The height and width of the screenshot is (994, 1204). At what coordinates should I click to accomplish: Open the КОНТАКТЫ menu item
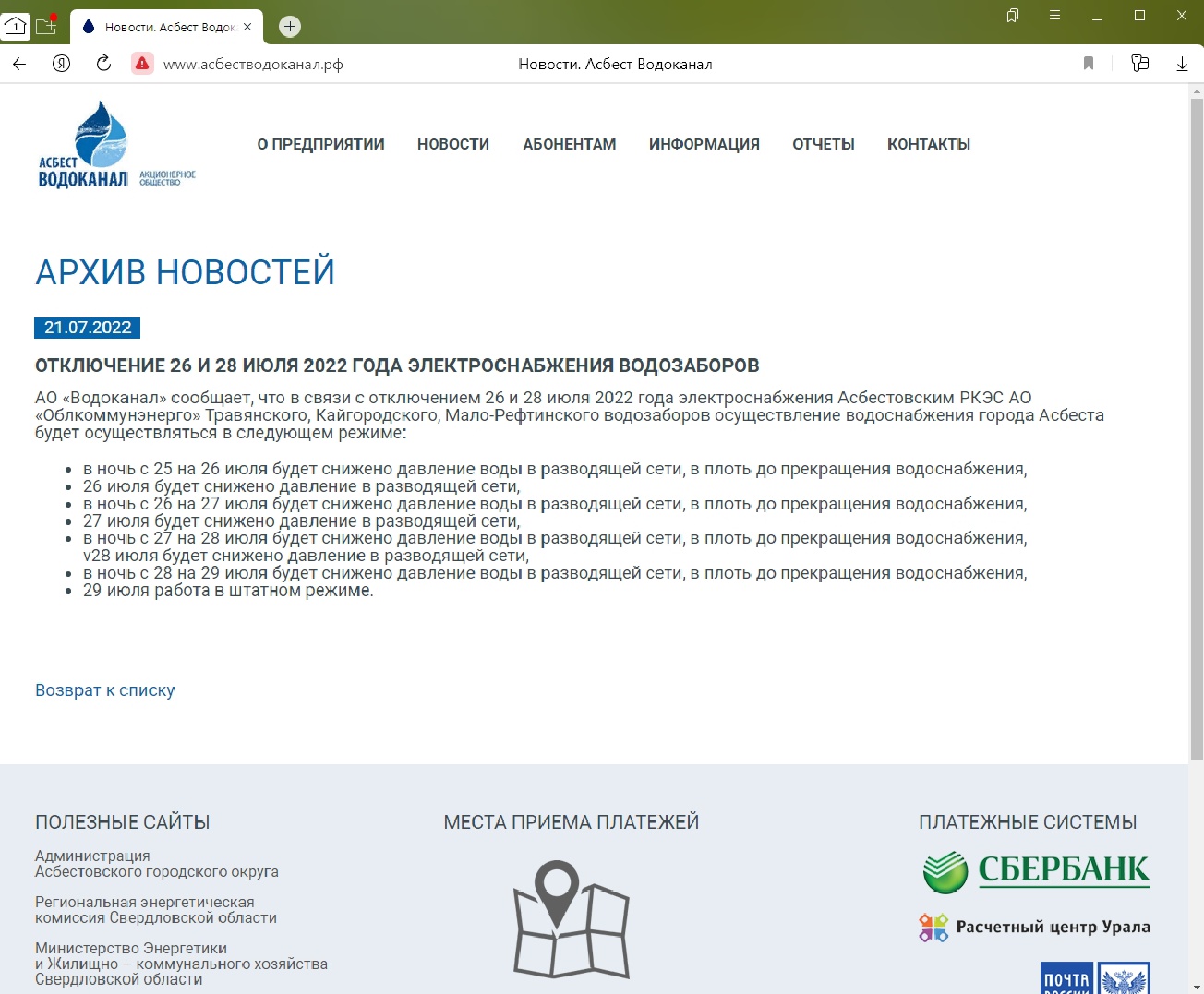[929, 144]
